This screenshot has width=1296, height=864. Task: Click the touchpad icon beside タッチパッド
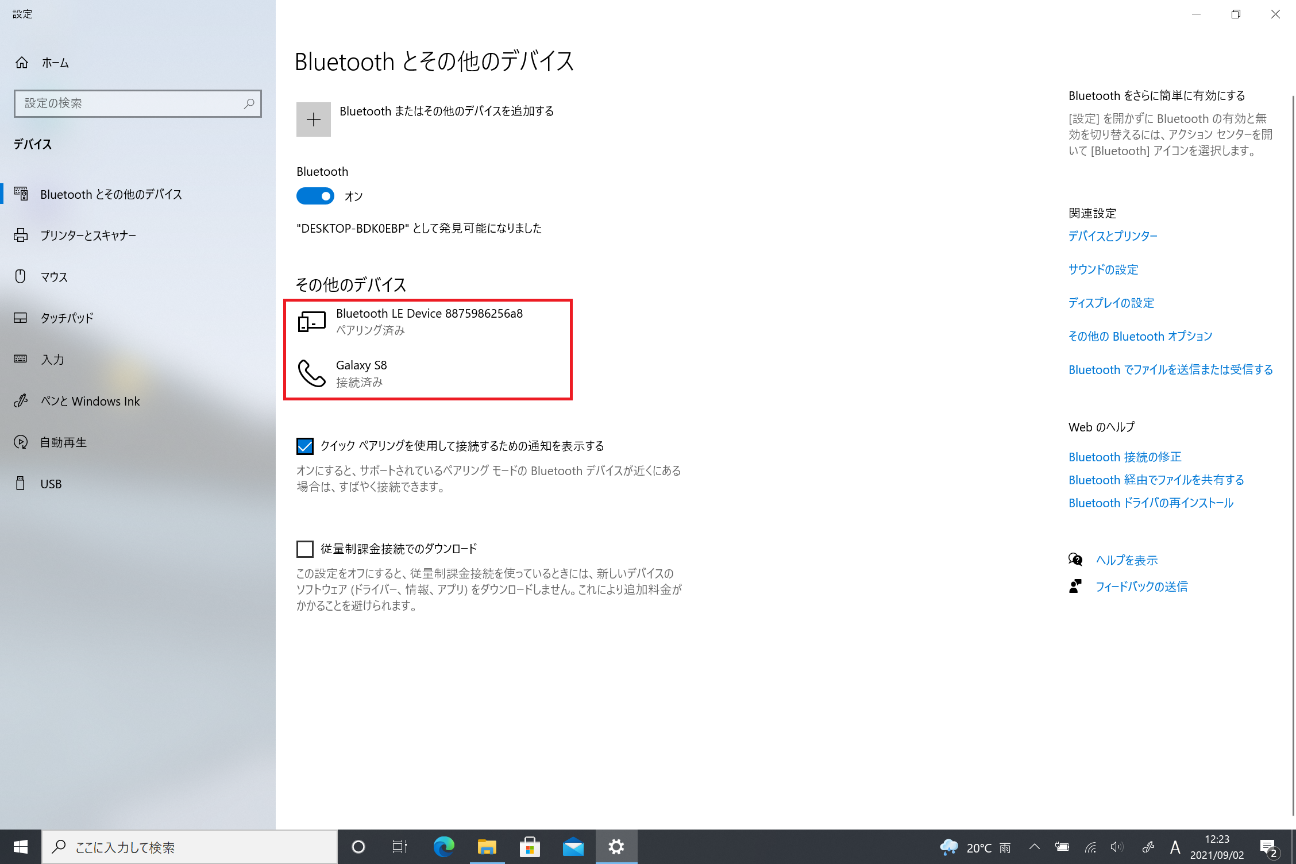(21, 318)
